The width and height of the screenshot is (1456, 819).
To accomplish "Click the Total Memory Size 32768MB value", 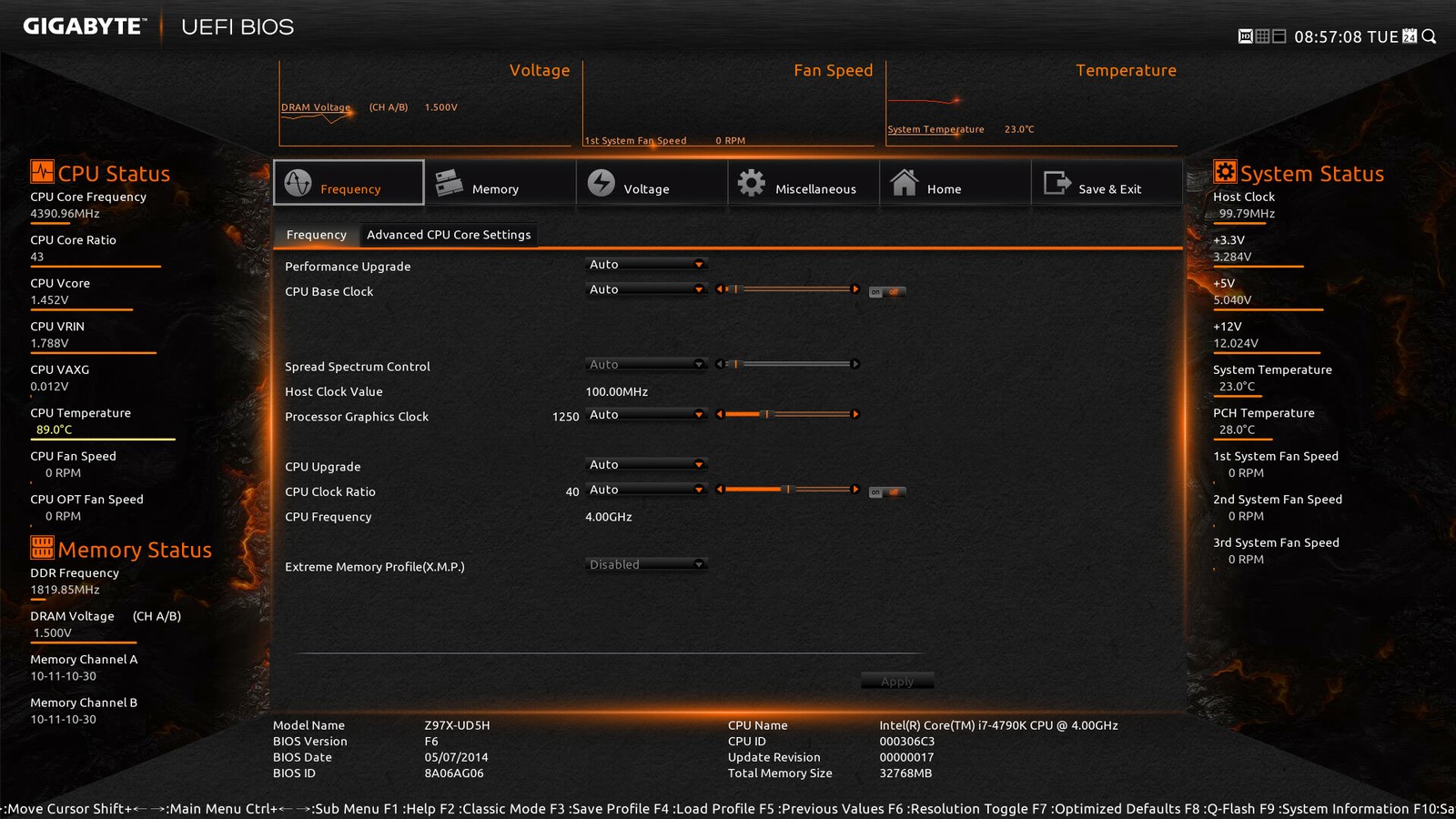I will (x=905, y=773).
